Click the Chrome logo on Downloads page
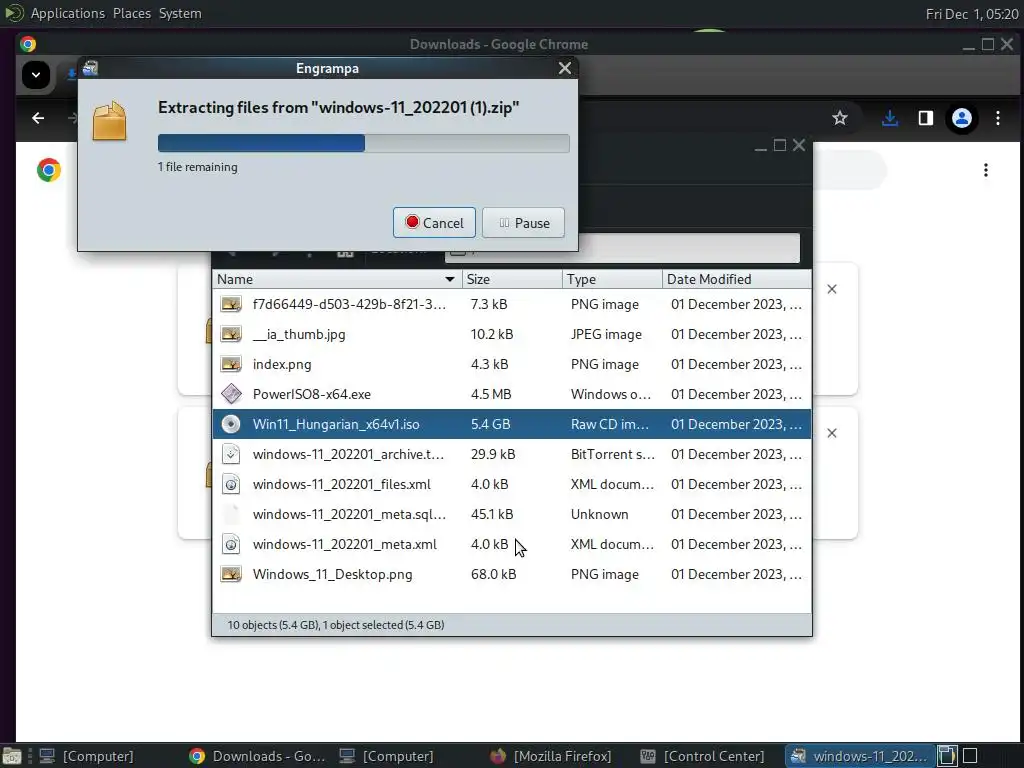The image size is (1024, 768). [x=48, y=170]
